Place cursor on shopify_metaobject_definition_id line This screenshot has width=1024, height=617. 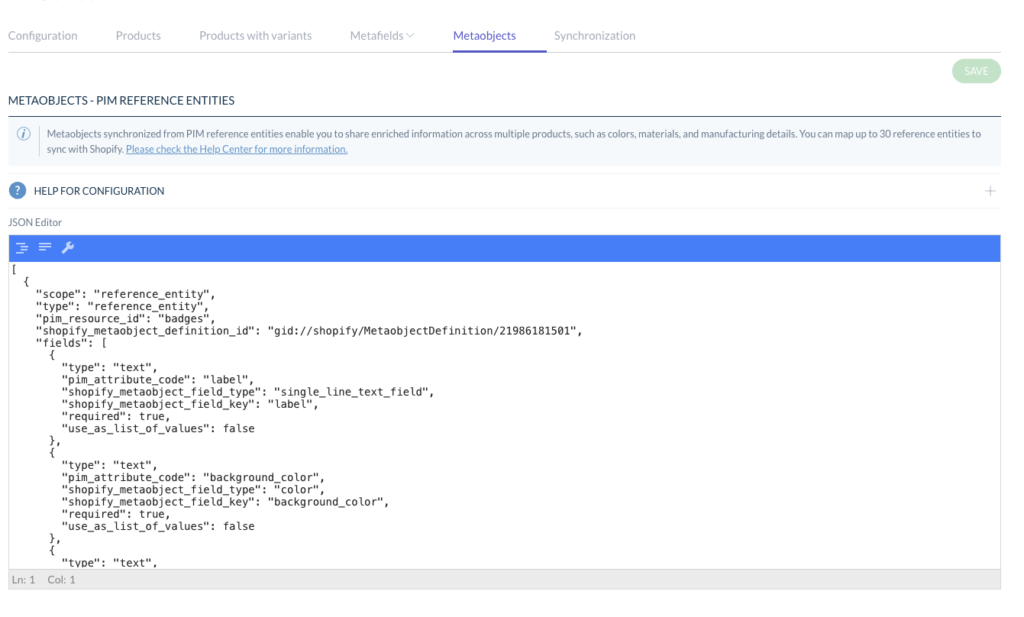point(308,331)
